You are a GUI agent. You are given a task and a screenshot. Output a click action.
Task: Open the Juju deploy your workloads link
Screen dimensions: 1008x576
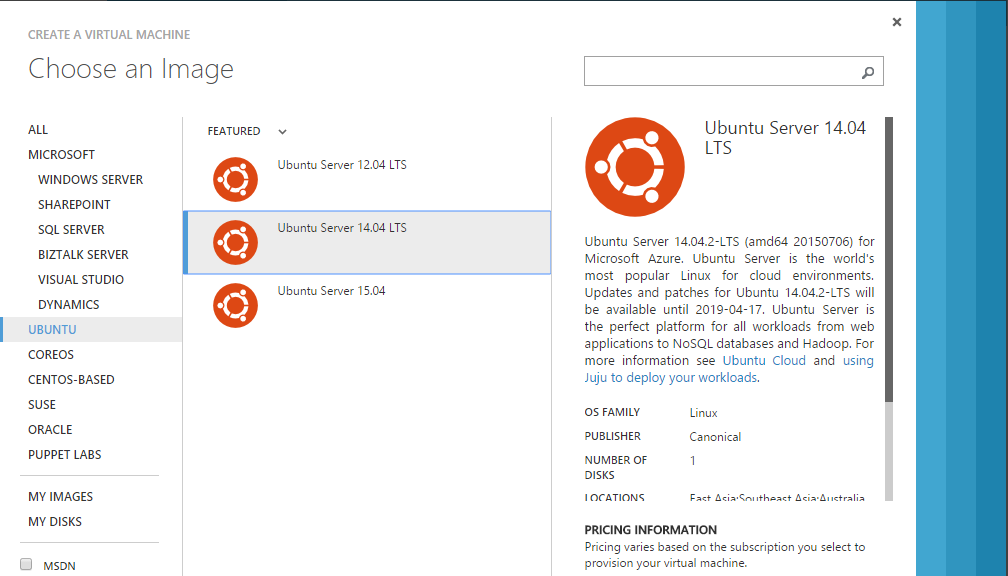coord(670,378)
